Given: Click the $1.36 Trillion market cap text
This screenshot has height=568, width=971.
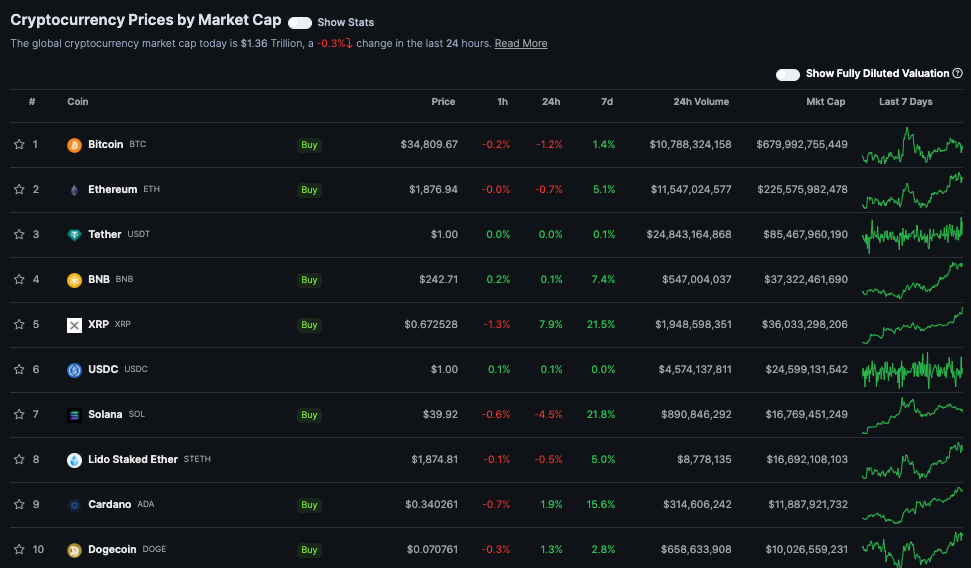Looking at the screenshot, I should tap(272, 43).
